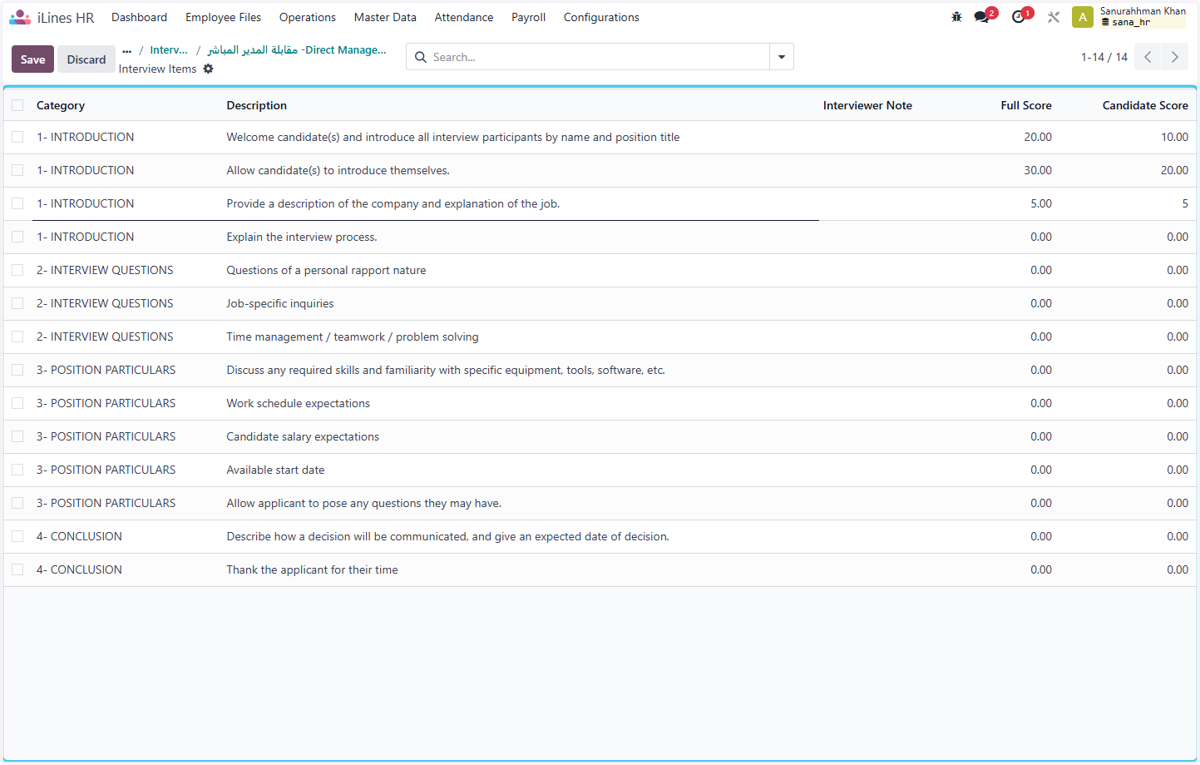Open the Attendance menu
This screenshot has height=765, width=1200.
click(464, 17)
